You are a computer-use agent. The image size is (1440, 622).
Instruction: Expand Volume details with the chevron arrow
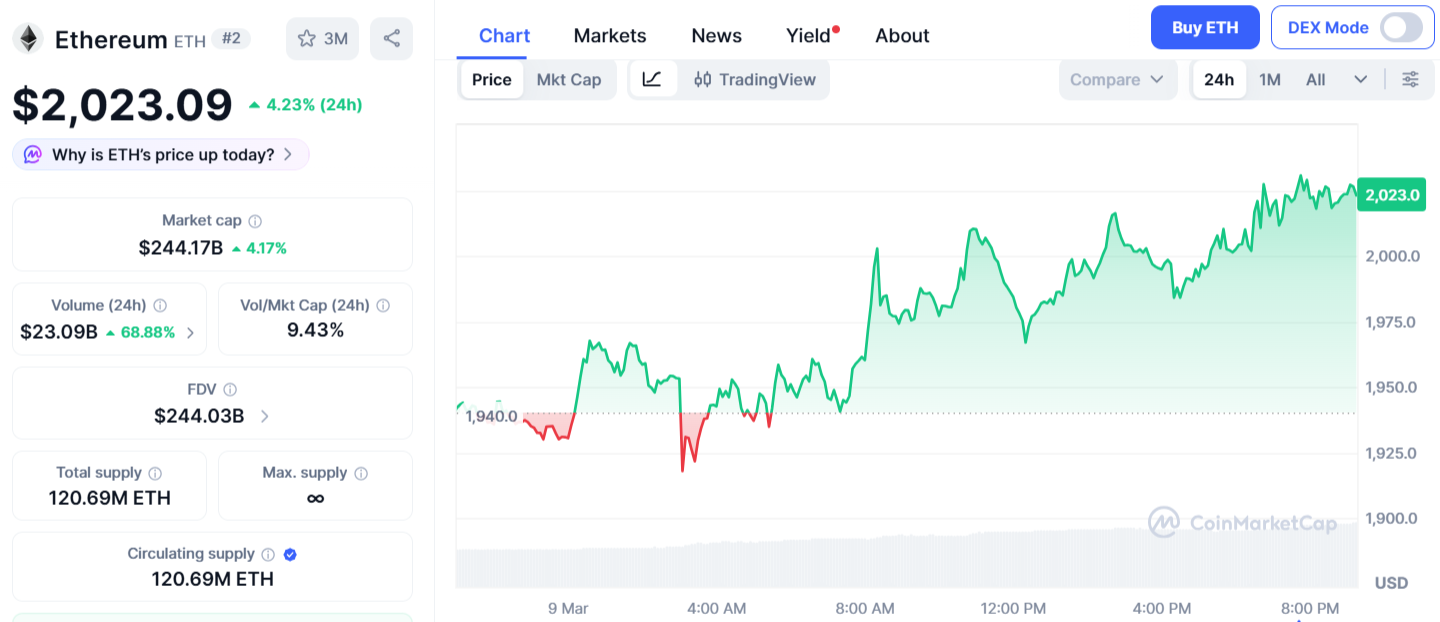tap(192, 331)
